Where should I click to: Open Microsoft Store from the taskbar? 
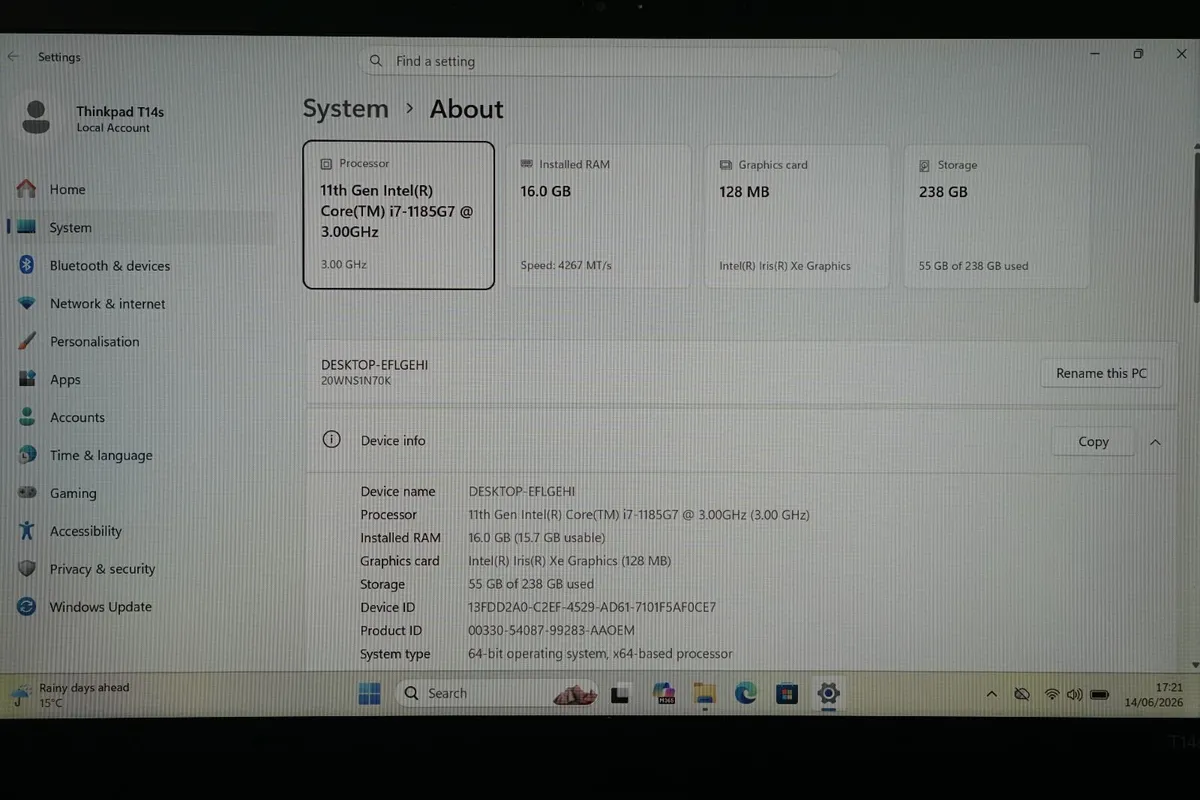[787, 693]
